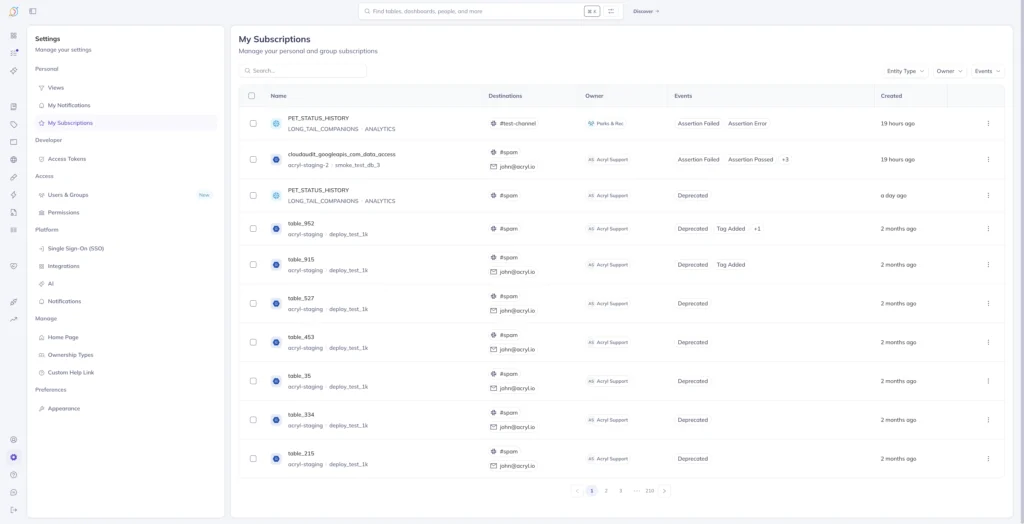Screen dimensions: 1024x524
Task: Open the user profile icon in left rail
Action: coord(14,440)
